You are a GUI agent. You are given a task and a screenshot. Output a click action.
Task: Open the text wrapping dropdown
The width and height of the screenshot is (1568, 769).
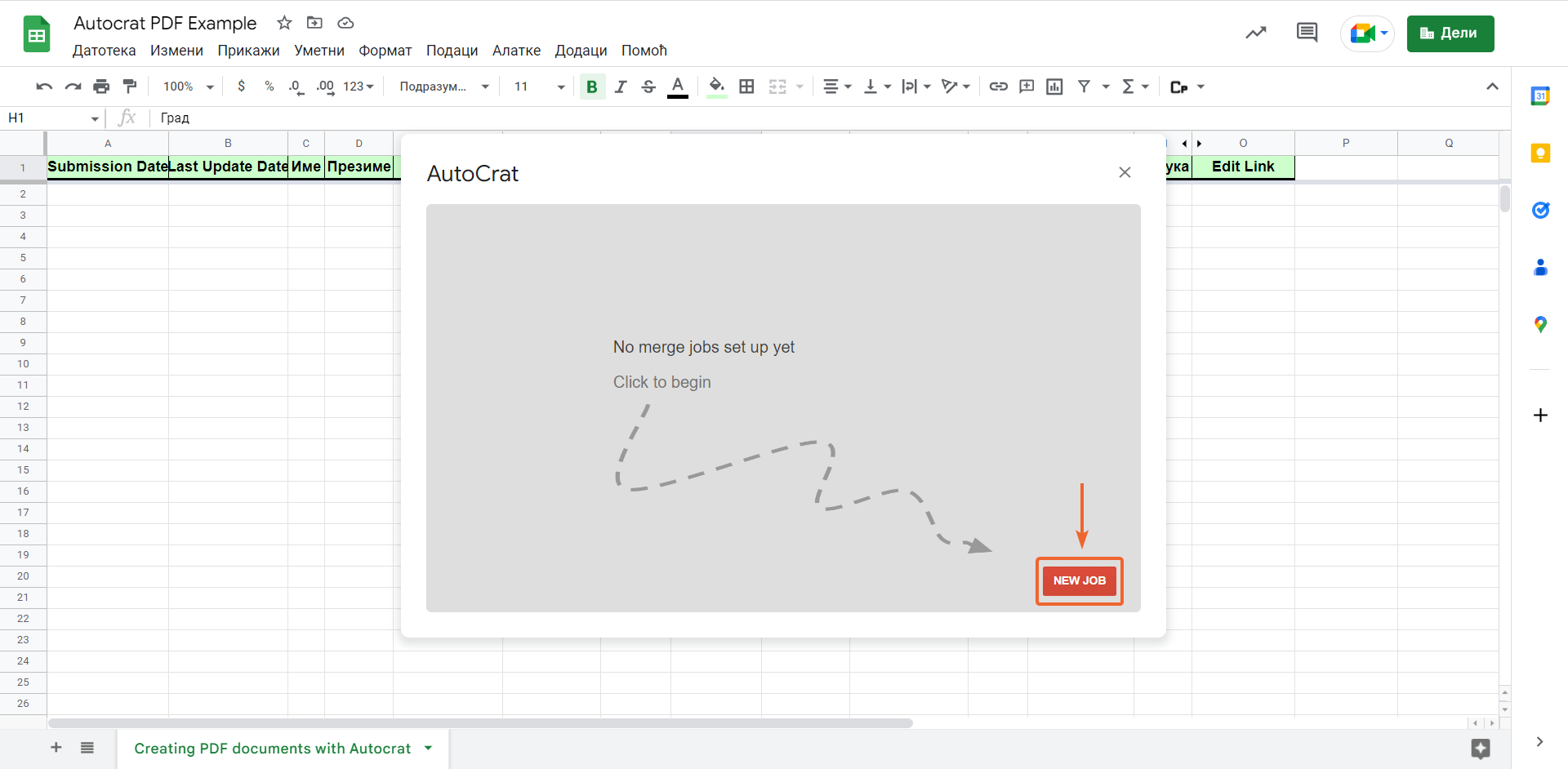coord(916,87)
